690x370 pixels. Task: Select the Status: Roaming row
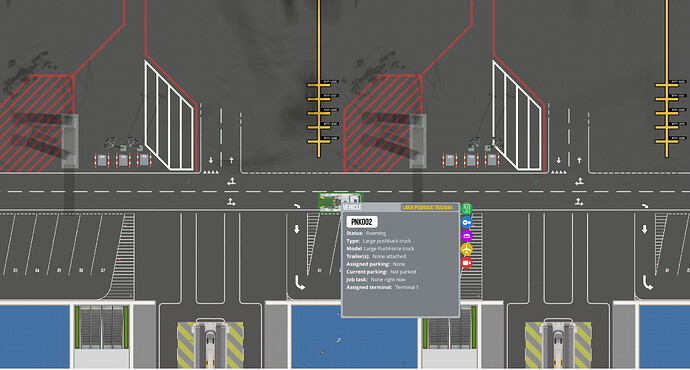click(x=366, y=233)
